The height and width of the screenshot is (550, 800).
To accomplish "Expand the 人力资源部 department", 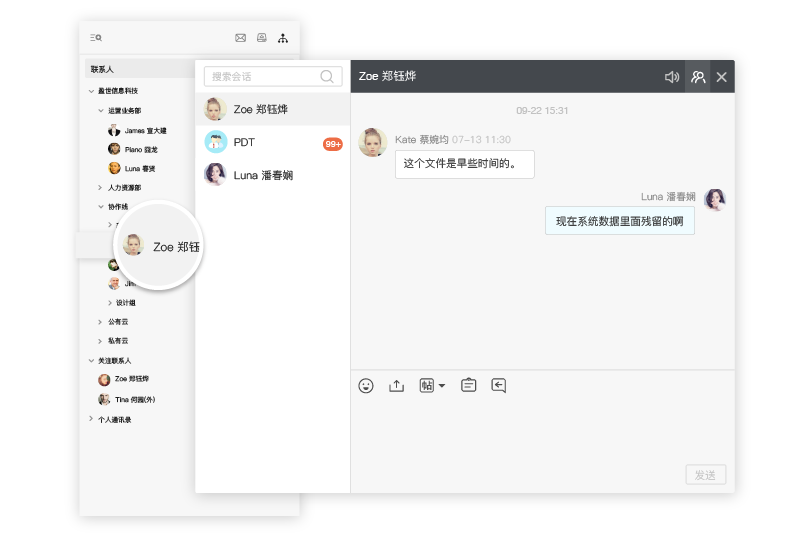I will pyautogui.click(x=100, y=188).
